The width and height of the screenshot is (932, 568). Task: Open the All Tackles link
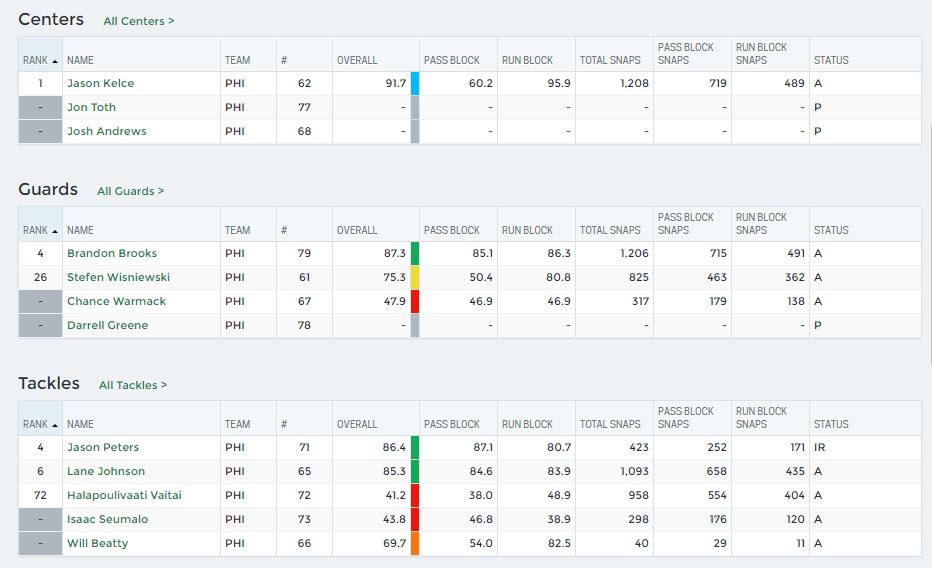click(x=133, y=385)
